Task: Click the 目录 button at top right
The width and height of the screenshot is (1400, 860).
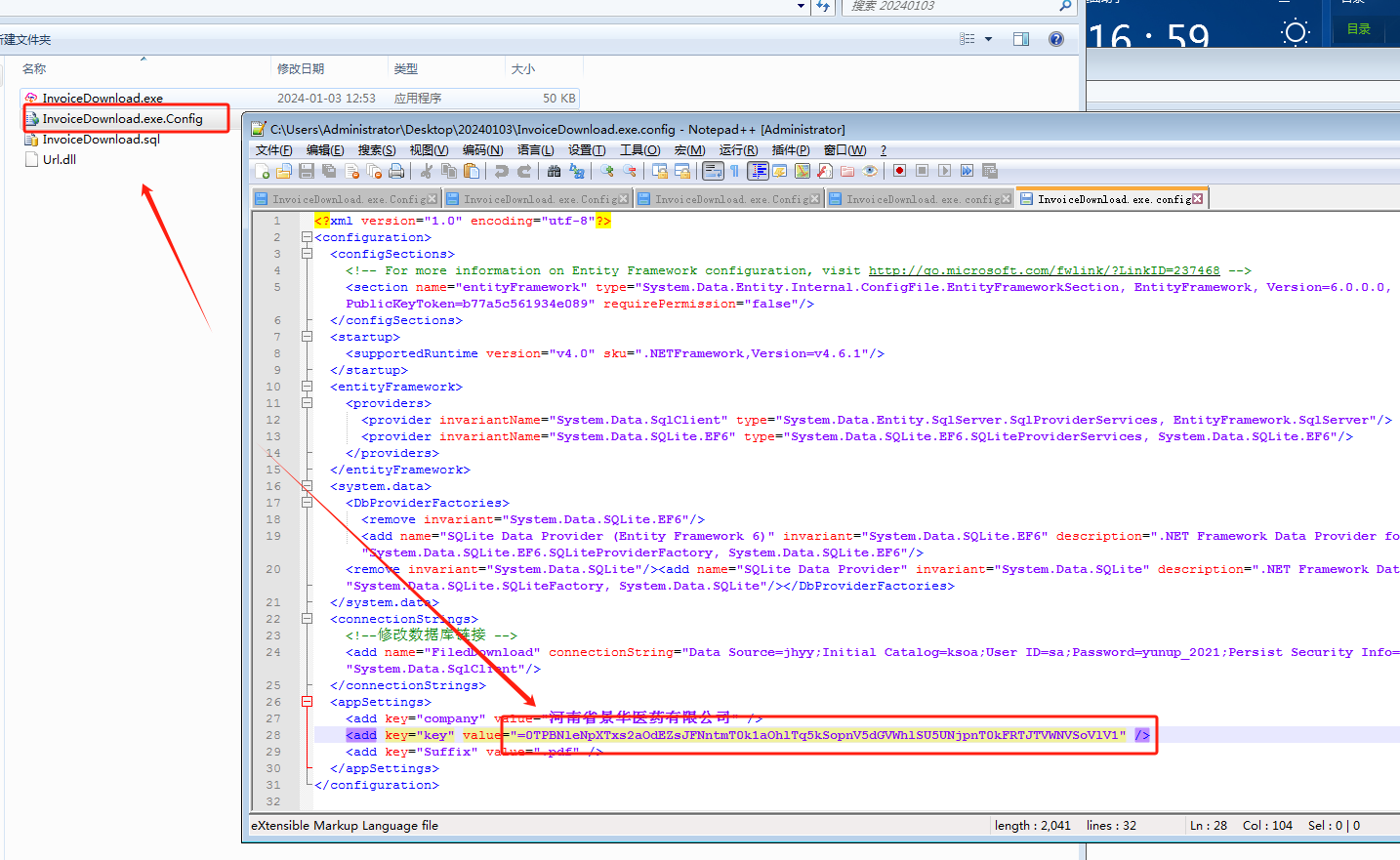Action: [x=1358, y=29]
